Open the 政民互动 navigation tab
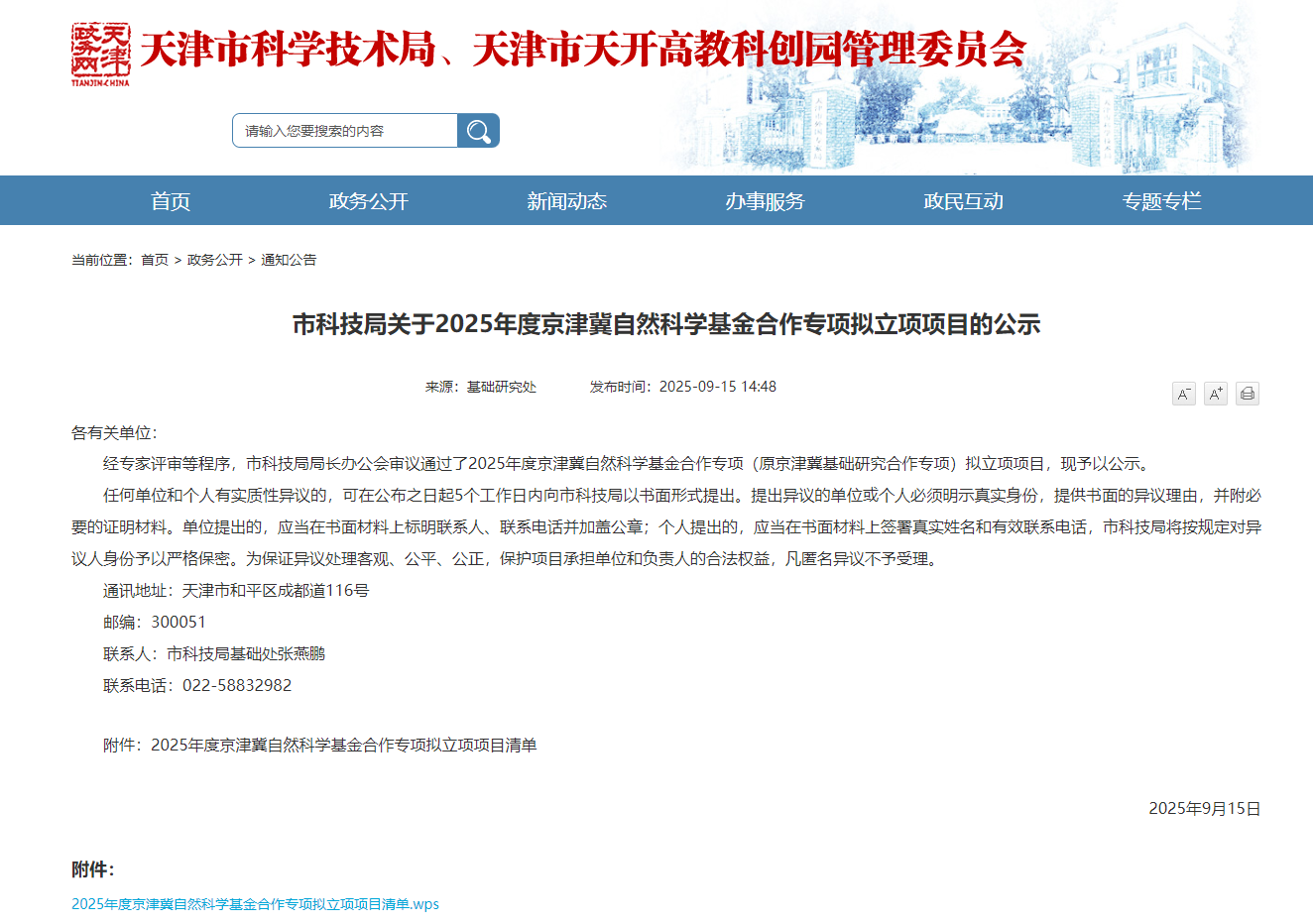The height and width of the screenshot is (924, 1313). coord(963,201)
